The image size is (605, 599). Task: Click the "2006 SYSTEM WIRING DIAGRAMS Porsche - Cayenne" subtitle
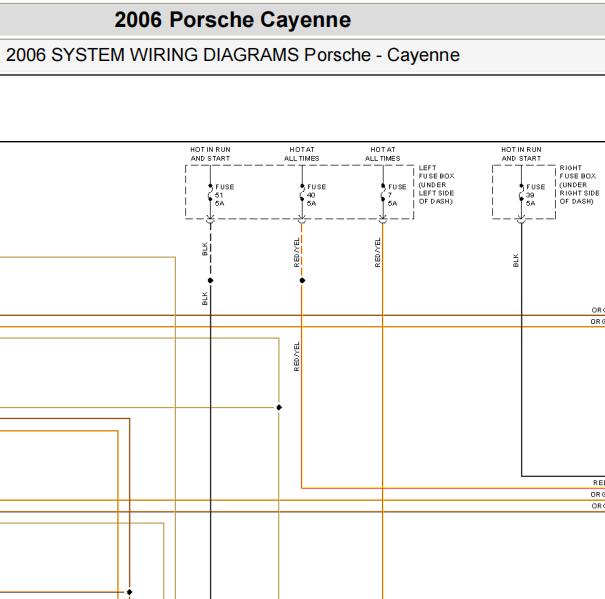(233, 55)
